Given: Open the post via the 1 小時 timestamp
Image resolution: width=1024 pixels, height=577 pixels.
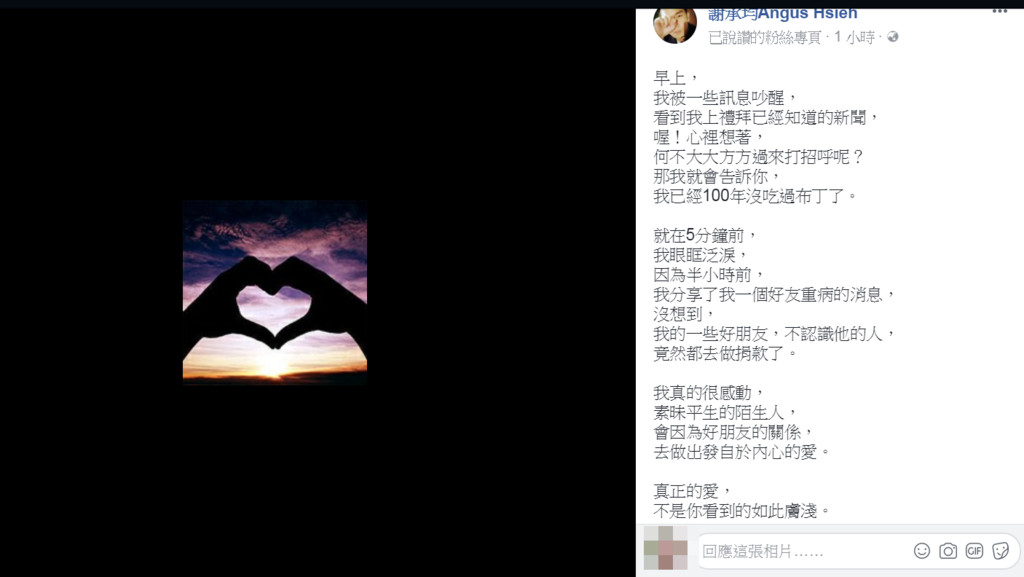Looking at the screenshot, I should pyautogui.click(x=854, y=38).
